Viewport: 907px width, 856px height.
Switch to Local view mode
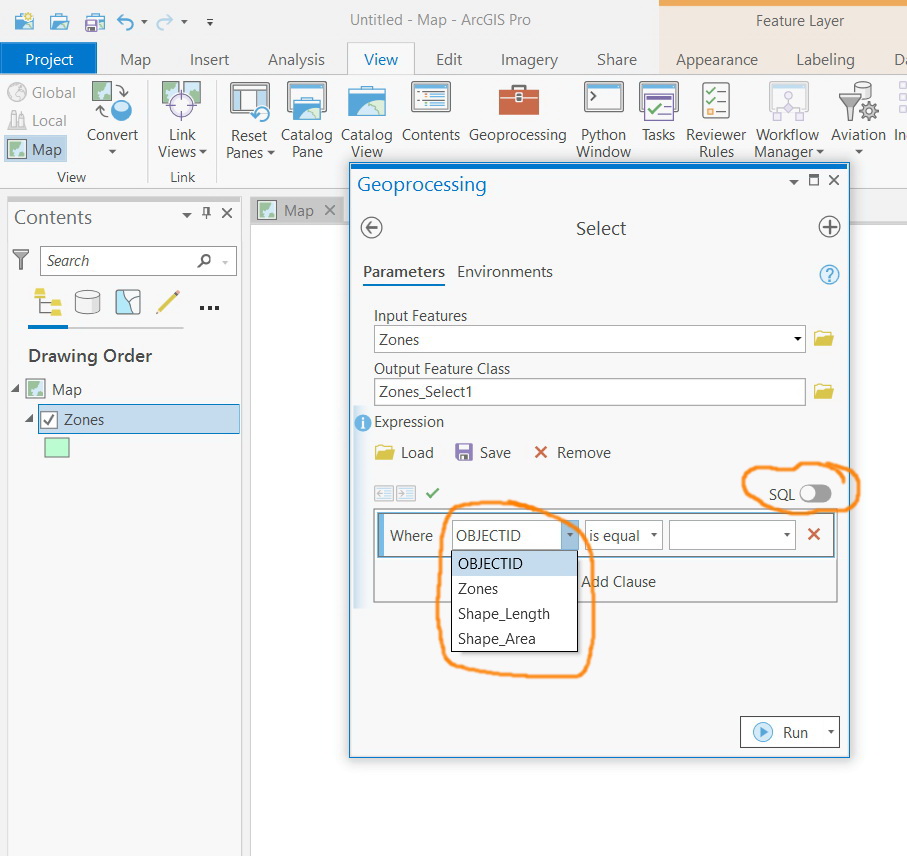(x=38, y=120)
